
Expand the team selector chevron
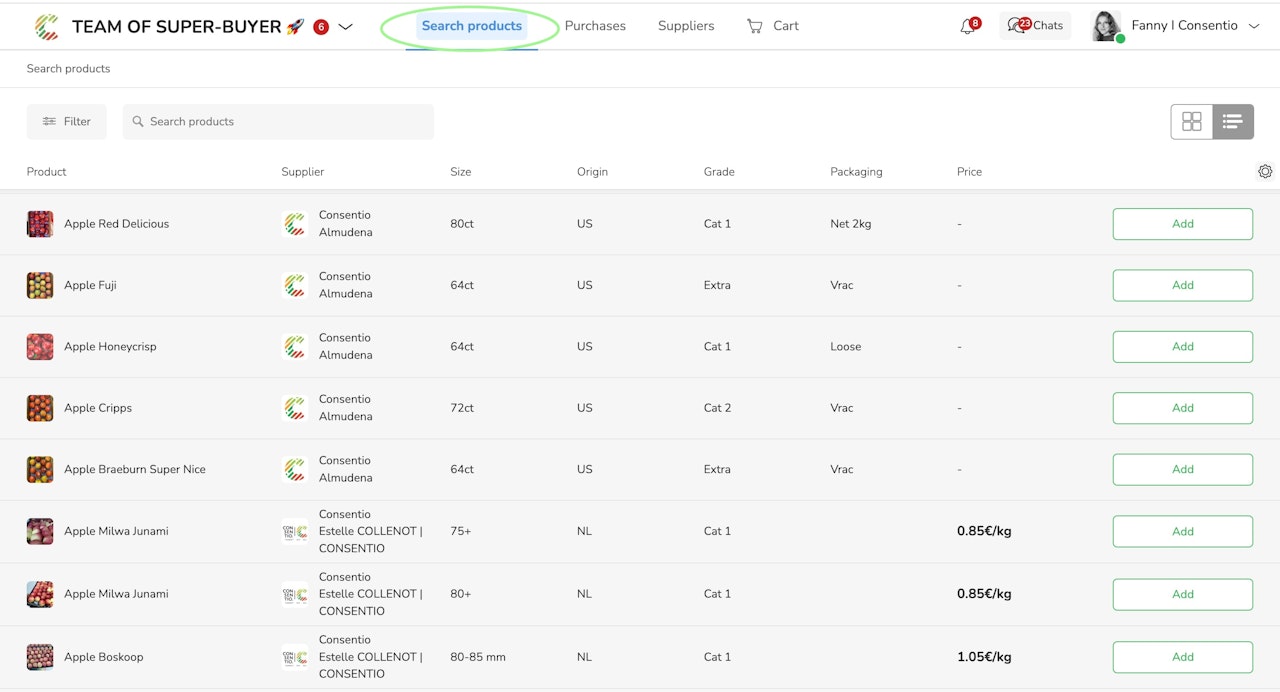click(346, 27)
